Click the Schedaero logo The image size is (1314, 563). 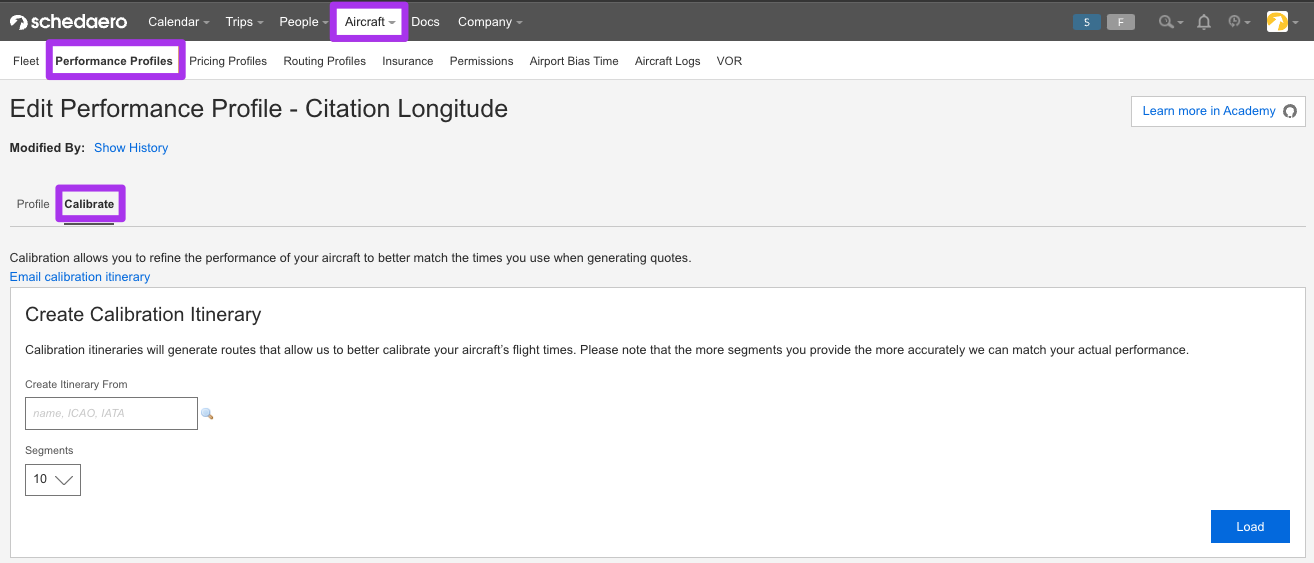coord(68,21)
